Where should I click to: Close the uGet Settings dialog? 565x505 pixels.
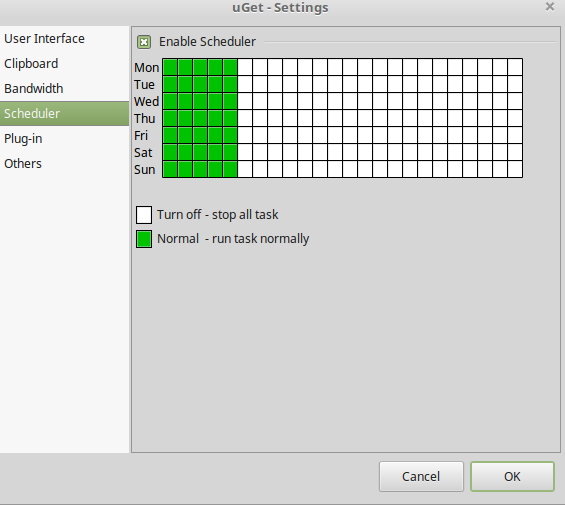(550, 6)
